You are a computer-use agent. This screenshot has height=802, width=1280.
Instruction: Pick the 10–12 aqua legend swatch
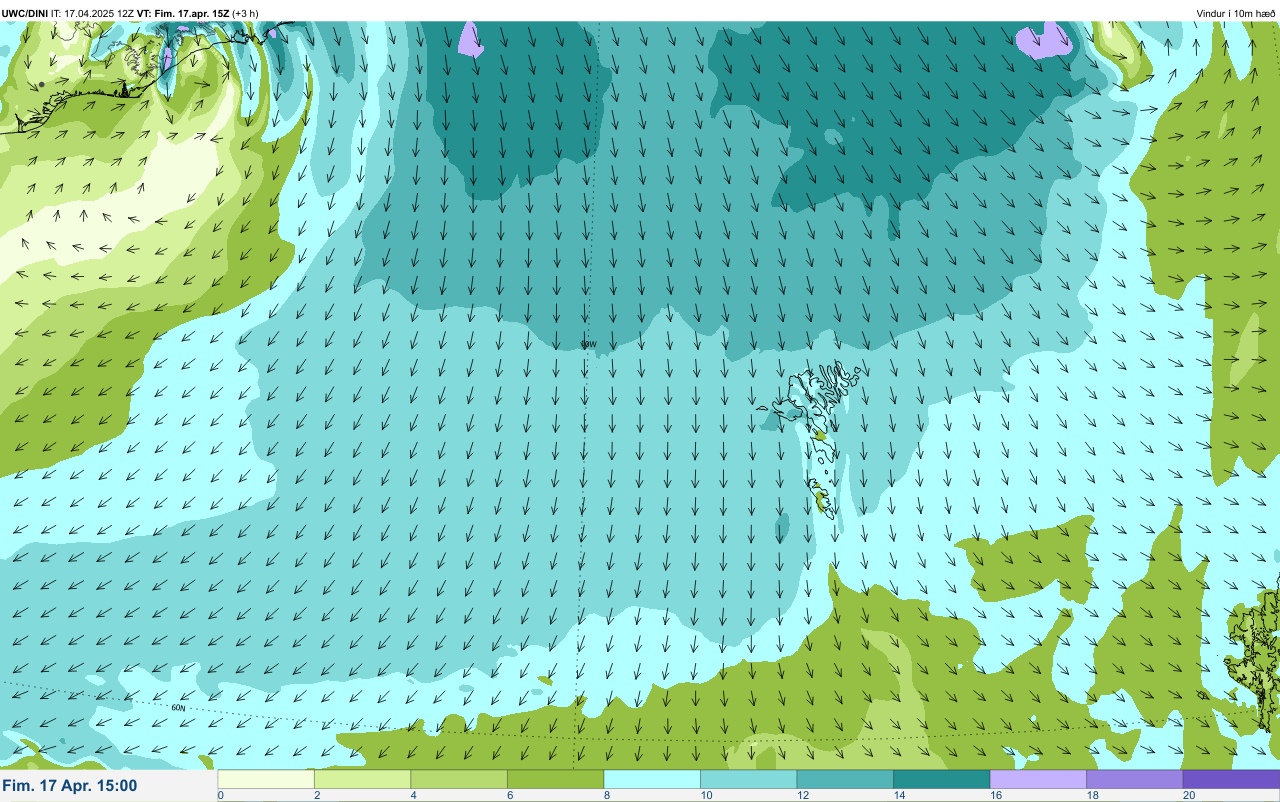(x=748, y=779)
